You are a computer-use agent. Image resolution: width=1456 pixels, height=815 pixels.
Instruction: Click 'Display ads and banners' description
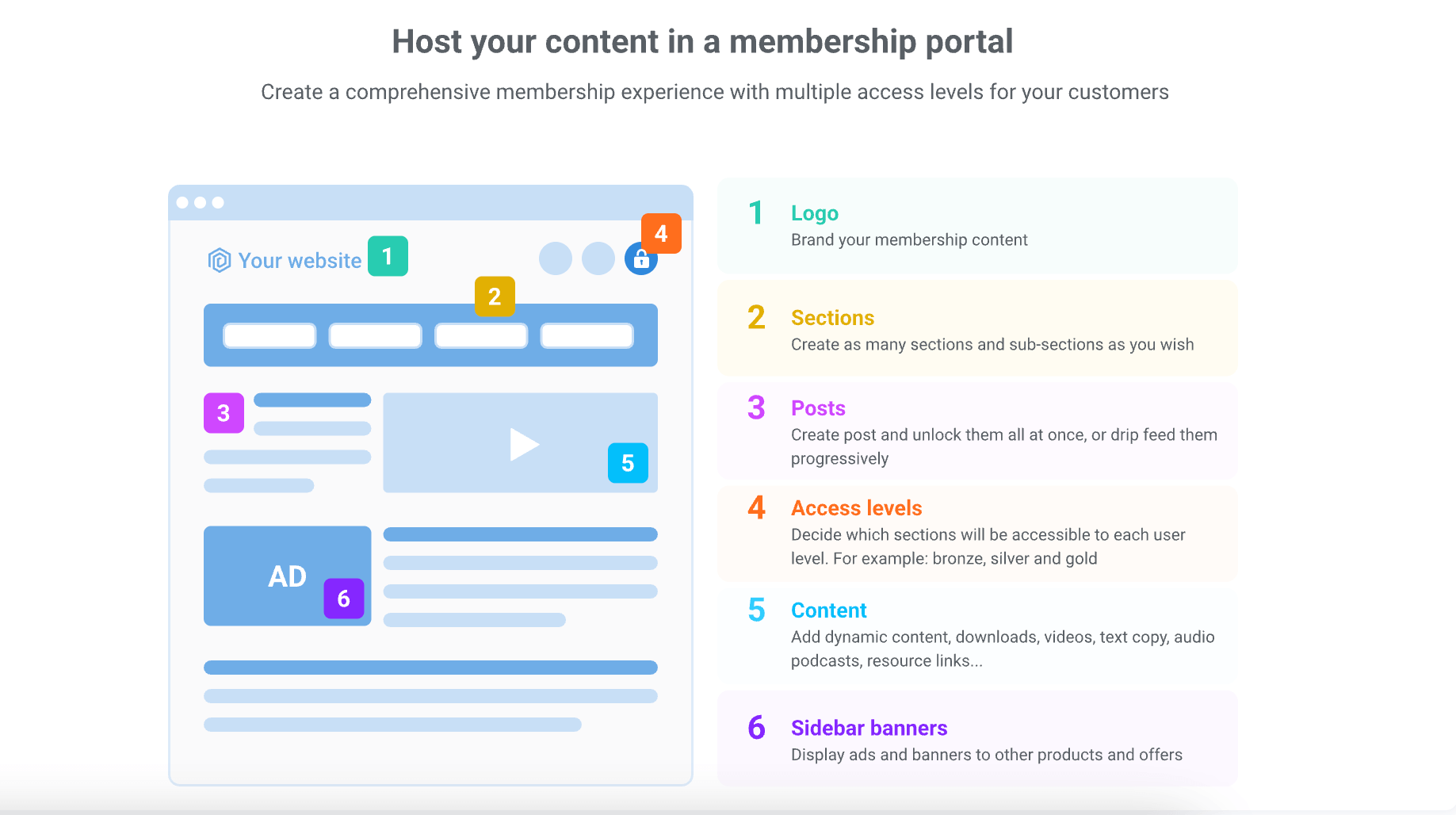(987, 755)
